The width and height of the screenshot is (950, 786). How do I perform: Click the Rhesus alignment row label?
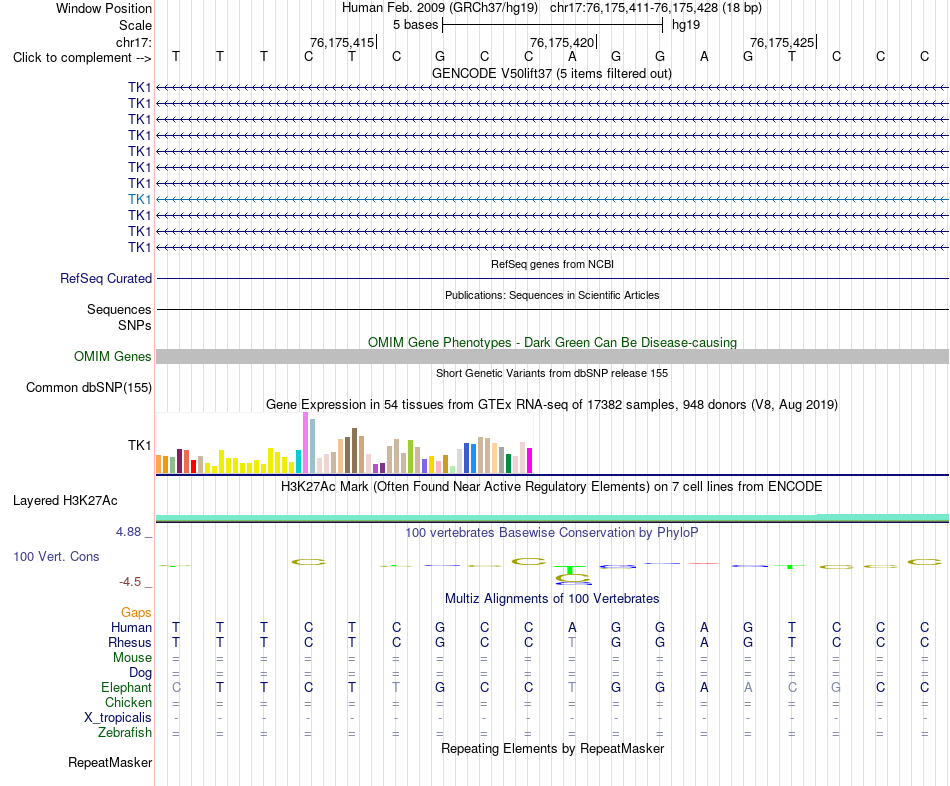pos(130,642)
